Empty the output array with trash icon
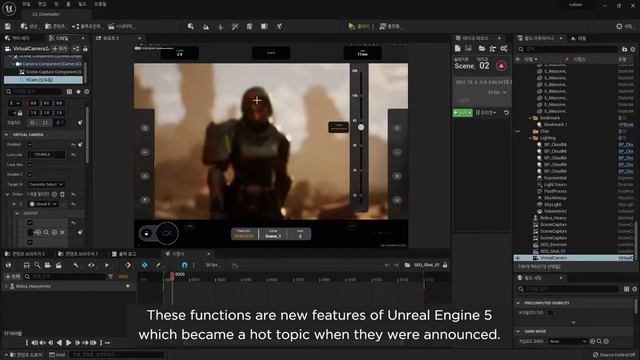This screenshot has height=360, width=640. [62, 194]
